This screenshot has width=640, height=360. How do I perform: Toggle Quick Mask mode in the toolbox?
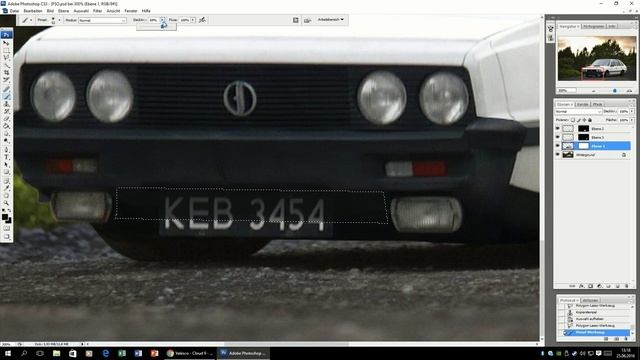(6, 229)
